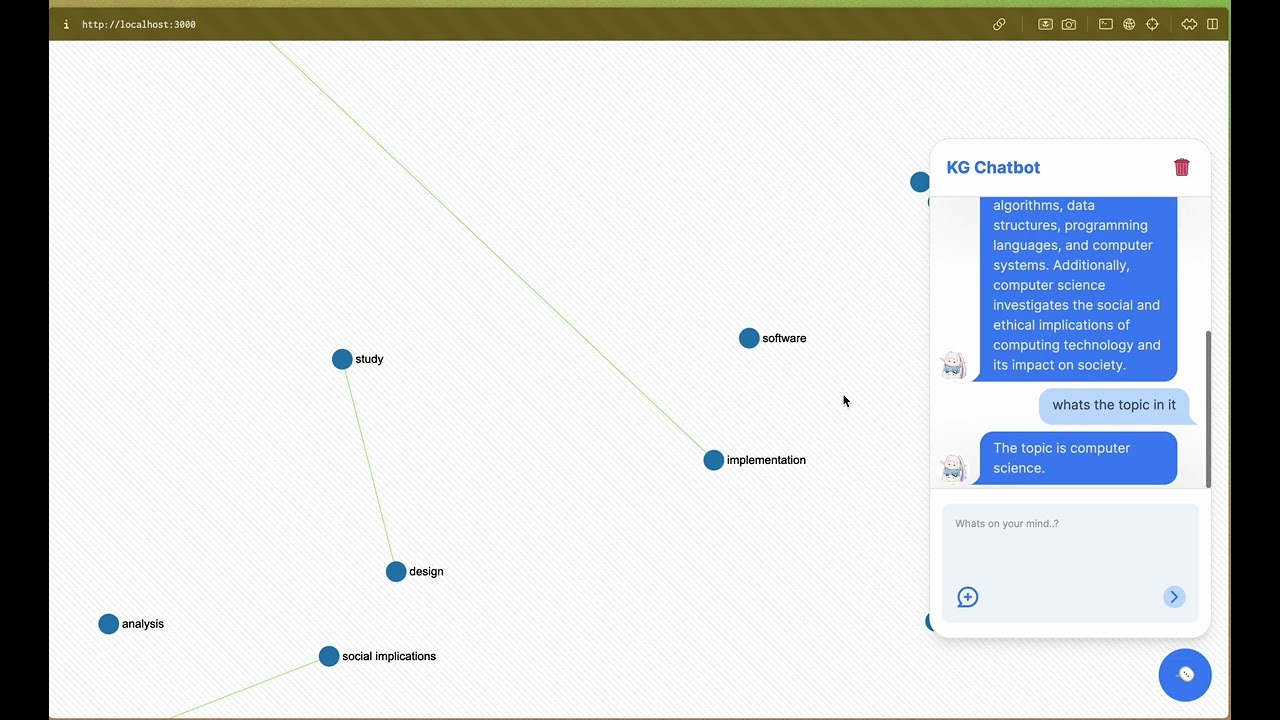The image size is (1280, 720).
Task: Select the crosshair element picker icon
Action: 1152,24
